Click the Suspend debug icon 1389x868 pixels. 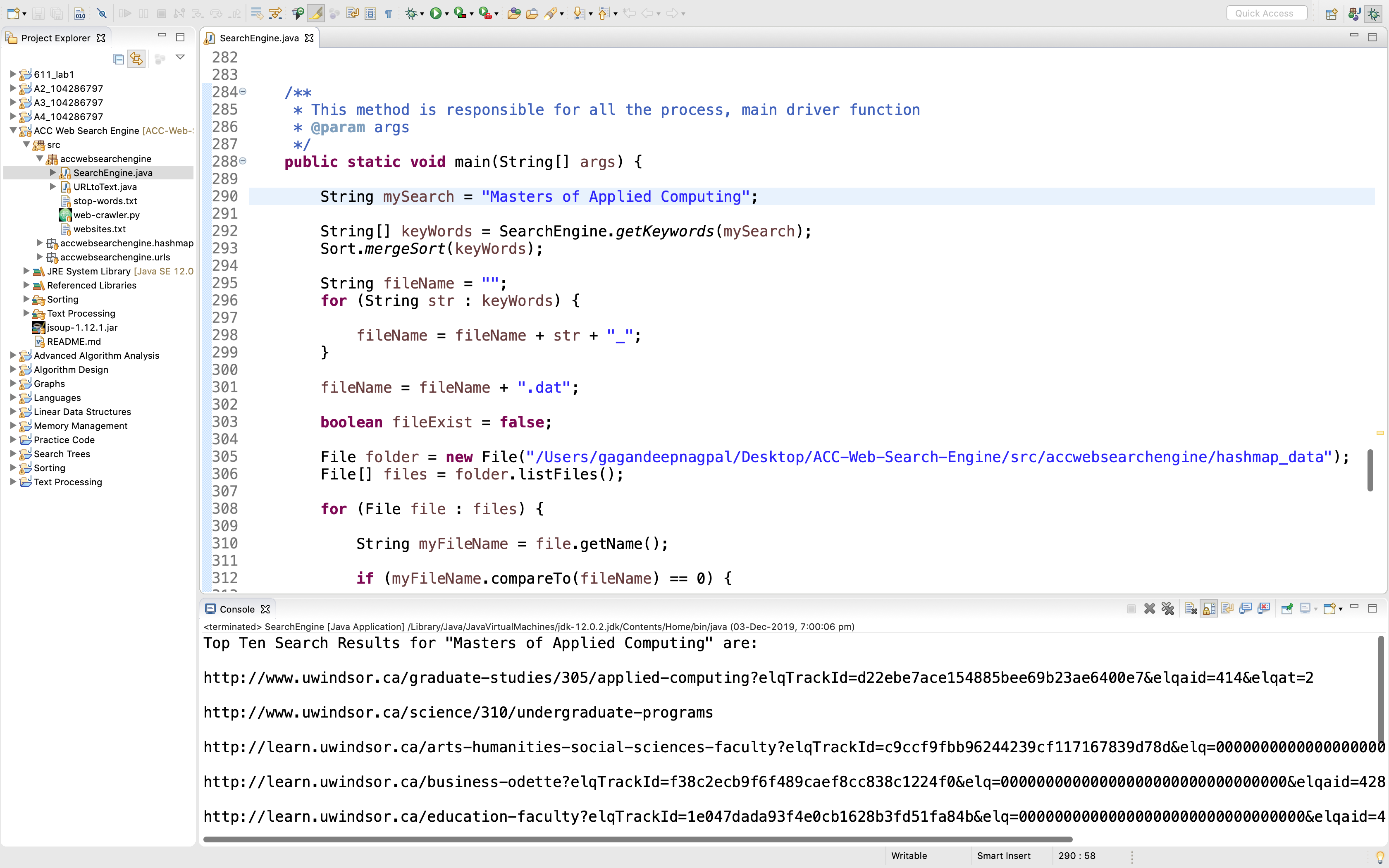click(x=143, y=13)
